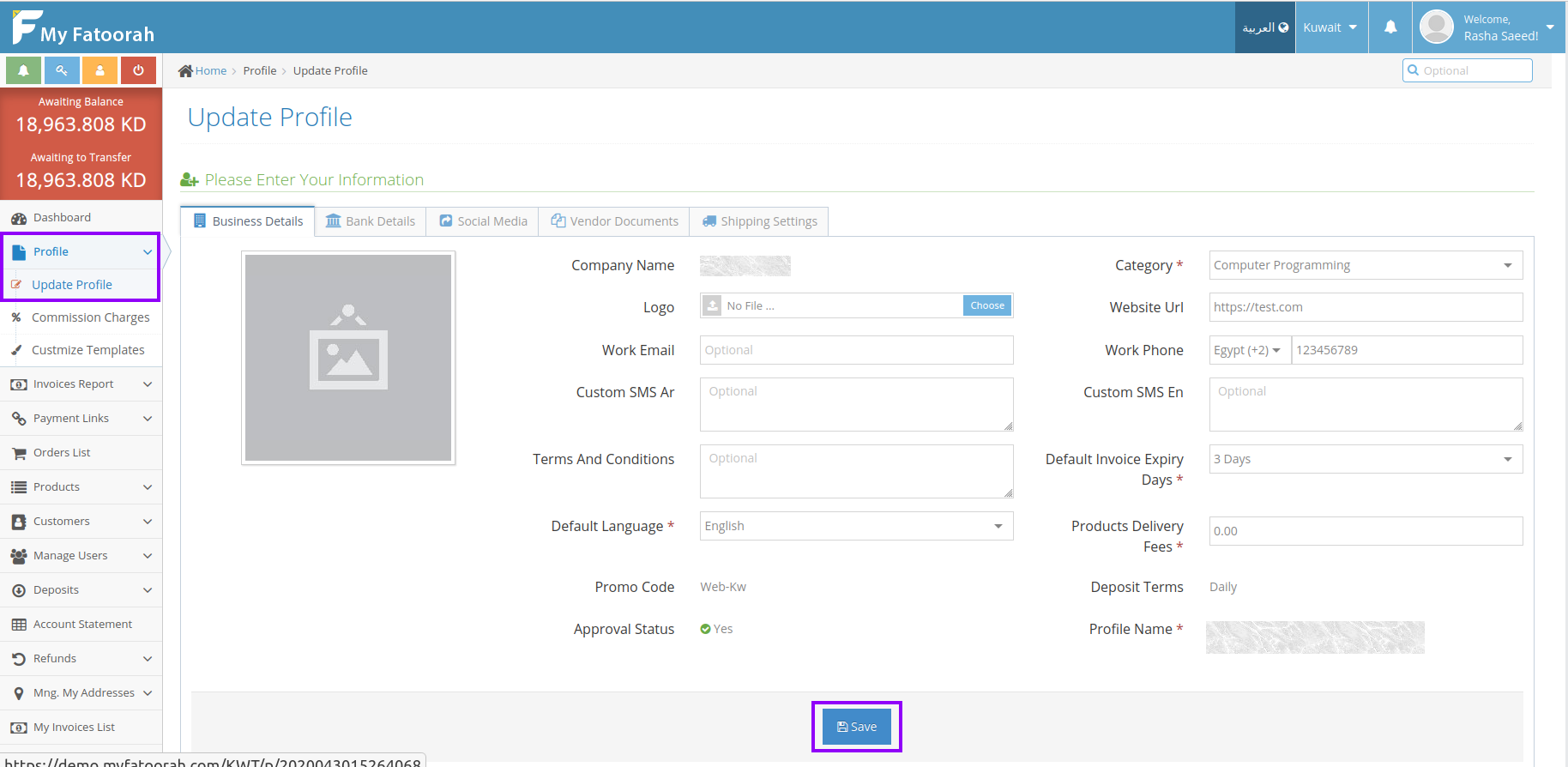Click the green bell shortcut button
The height and width of the screenshot is (767, 1568).
click(x=24, y=70)
